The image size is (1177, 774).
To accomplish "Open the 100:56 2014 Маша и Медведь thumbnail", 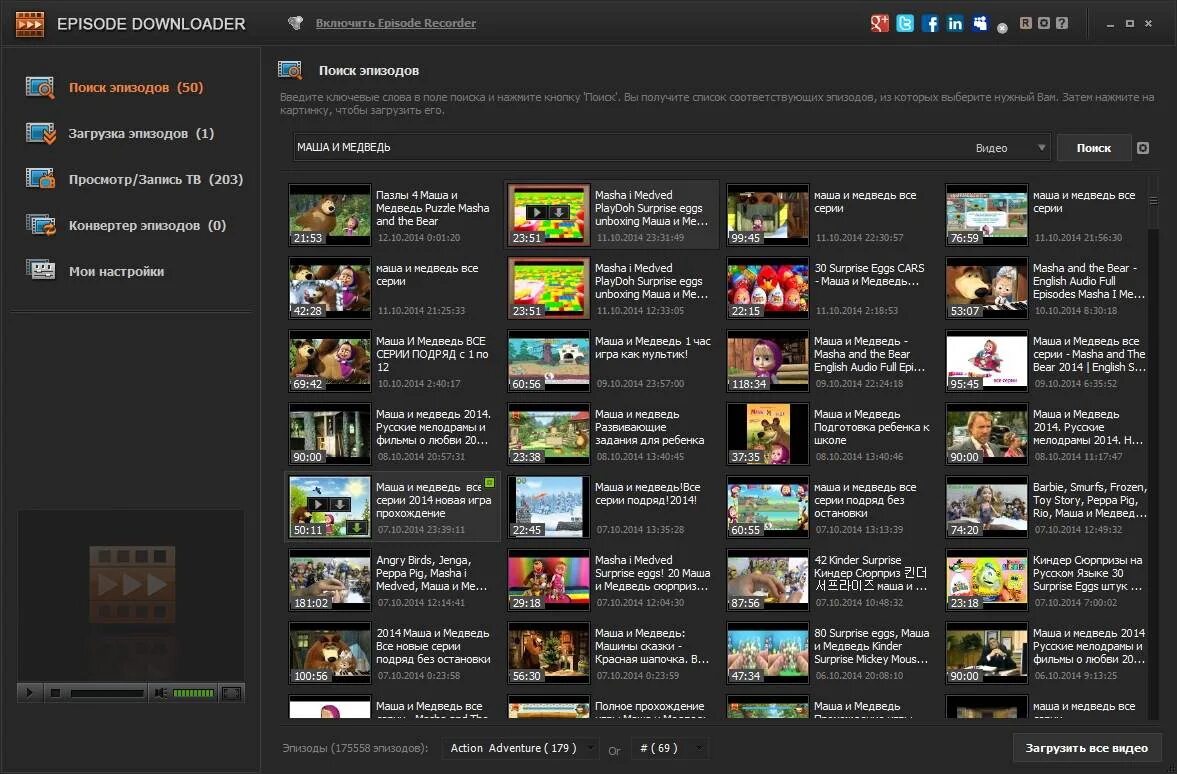I will (x=330, y=652).
